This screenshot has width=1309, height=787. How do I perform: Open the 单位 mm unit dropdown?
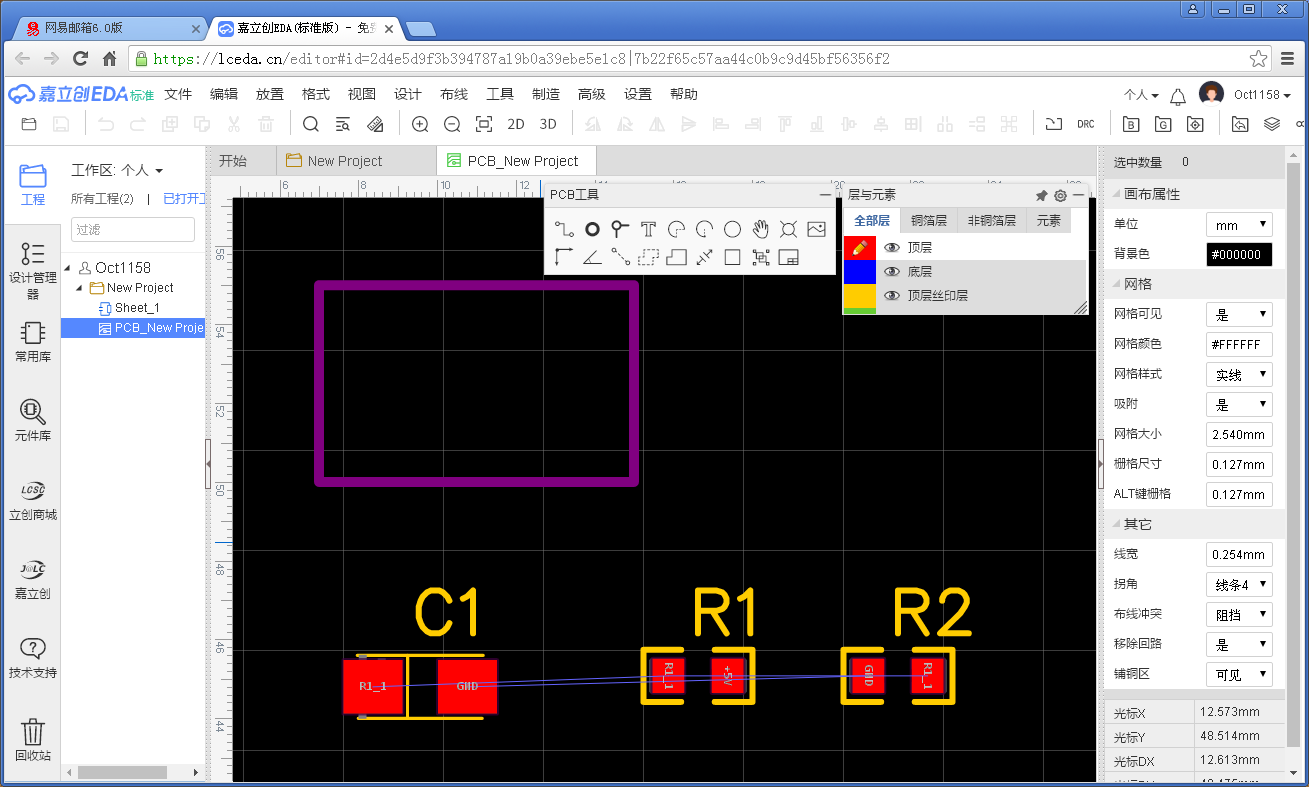[1239, 224]
